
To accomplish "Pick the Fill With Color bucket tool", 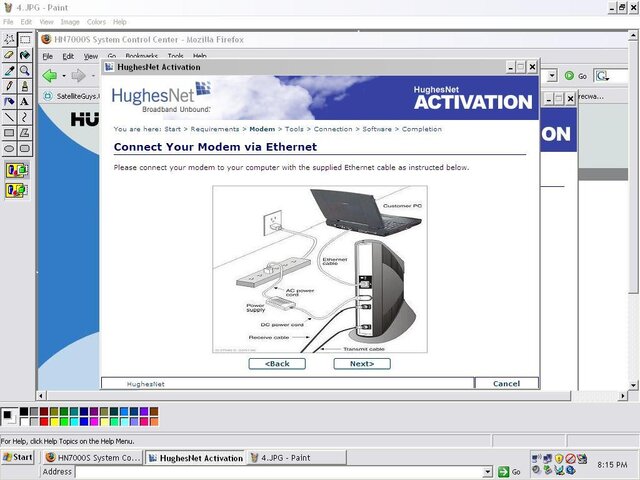I will tap(25, 55).
